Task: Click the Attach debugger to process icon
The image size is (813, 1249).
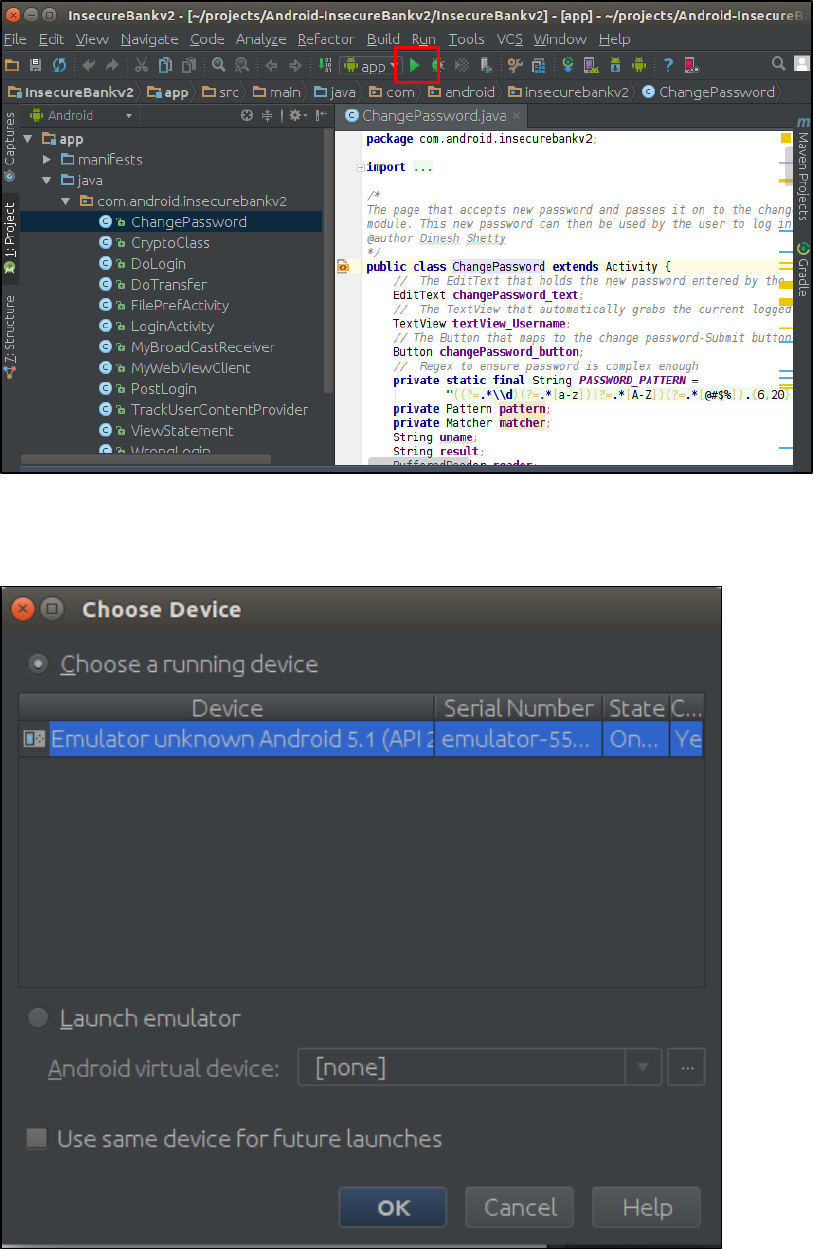Action: pyautogui.click(x=486, y=65)
